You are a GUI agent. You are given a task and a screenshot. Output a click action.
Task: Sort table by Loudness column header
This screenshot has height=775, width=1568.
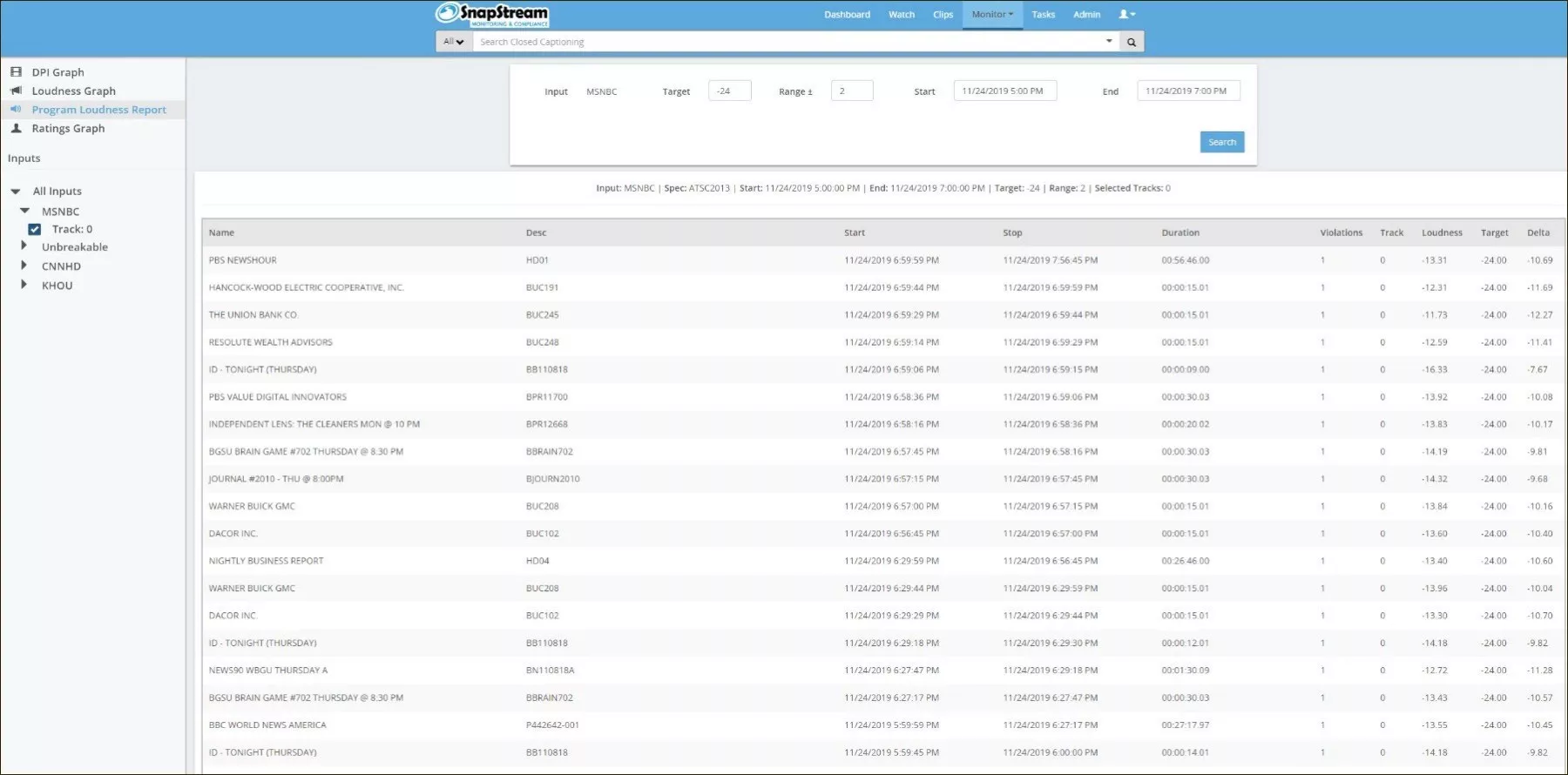point(1442,232)
